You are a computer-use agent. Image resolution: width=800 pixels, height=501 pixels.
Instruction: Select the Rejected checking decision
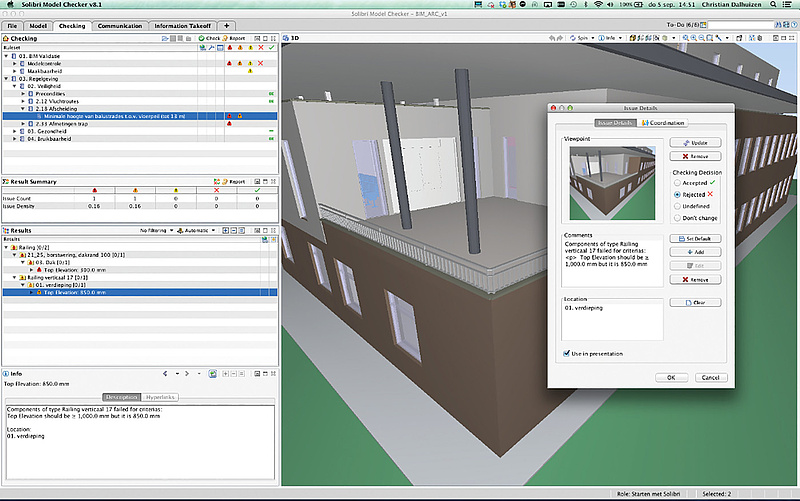[x=677, y=194]
